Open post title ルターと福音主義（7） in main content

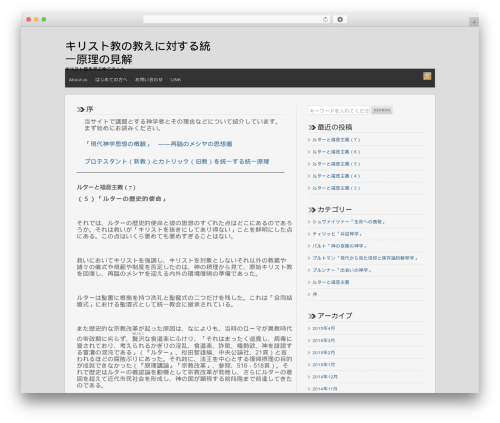(106, 187)
